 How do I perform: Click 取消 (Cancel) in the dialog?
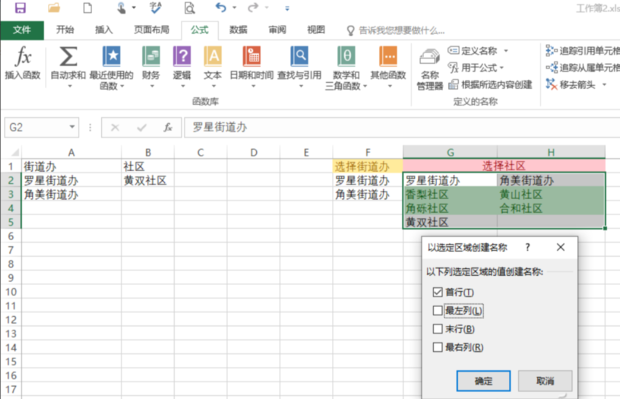tap(545, 381)
